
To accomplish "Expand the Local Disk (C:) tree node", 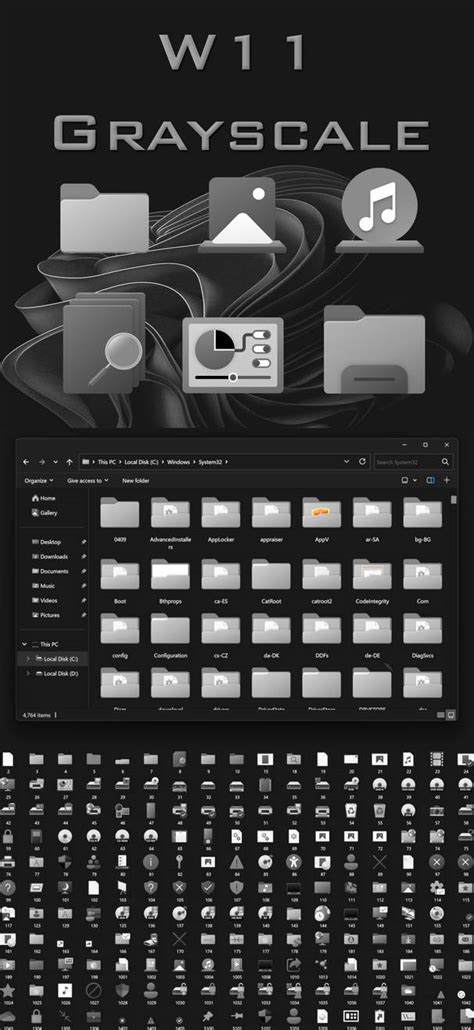I will 28,658.
